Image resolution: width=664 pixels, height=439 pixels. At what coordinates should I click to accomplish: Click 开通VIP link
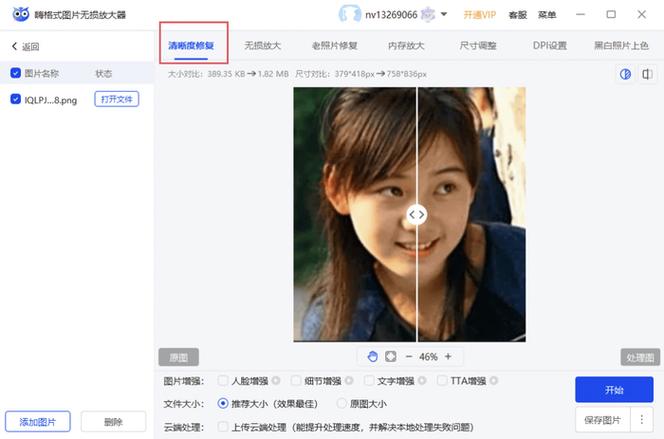tap(479, 15)
